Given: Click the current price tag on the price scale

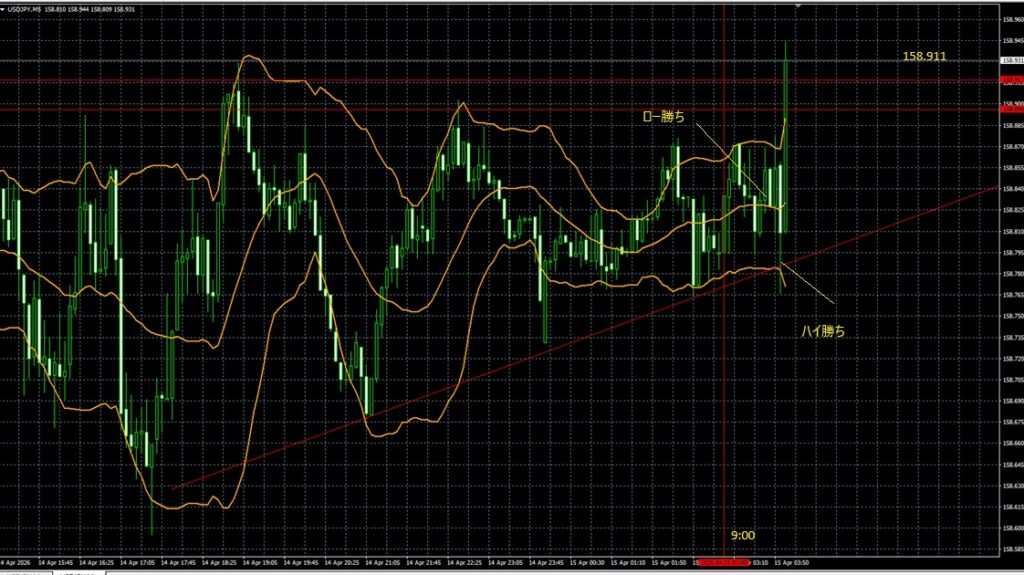Looking at the screenshot, I should click(x=1012, y=60).
